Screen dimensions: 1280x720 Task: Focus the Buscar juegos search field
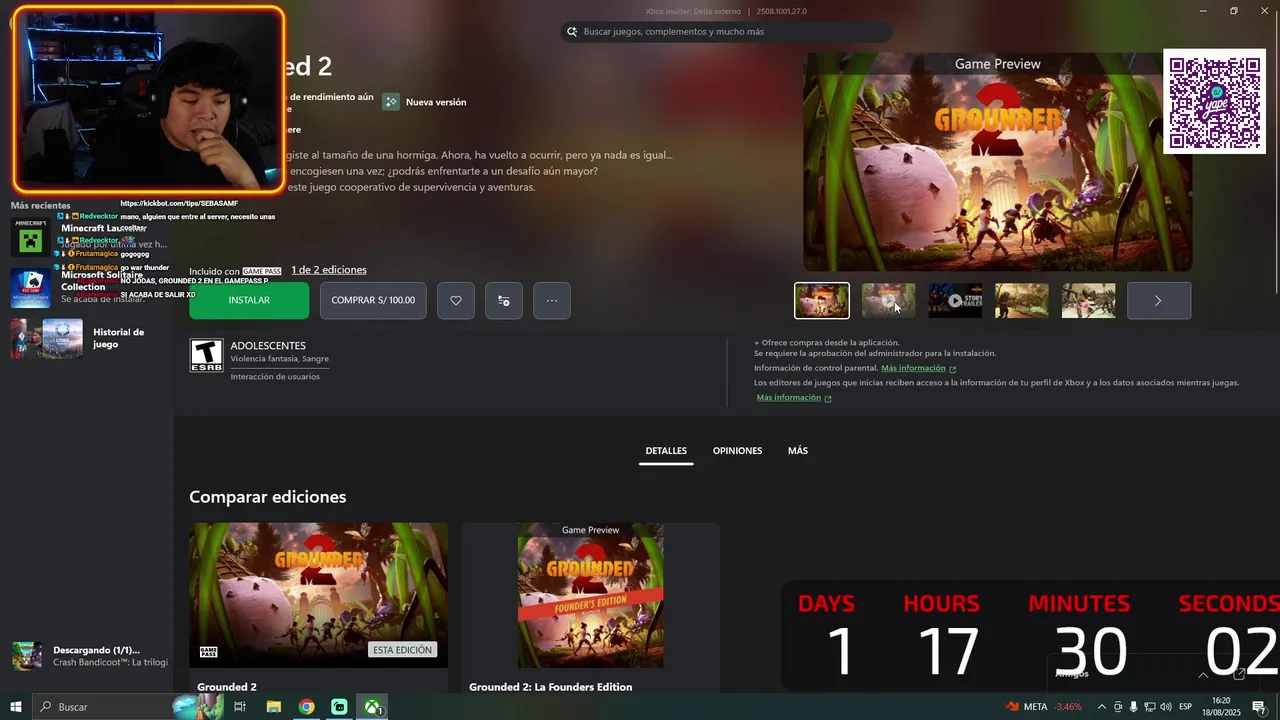[727, 32]
